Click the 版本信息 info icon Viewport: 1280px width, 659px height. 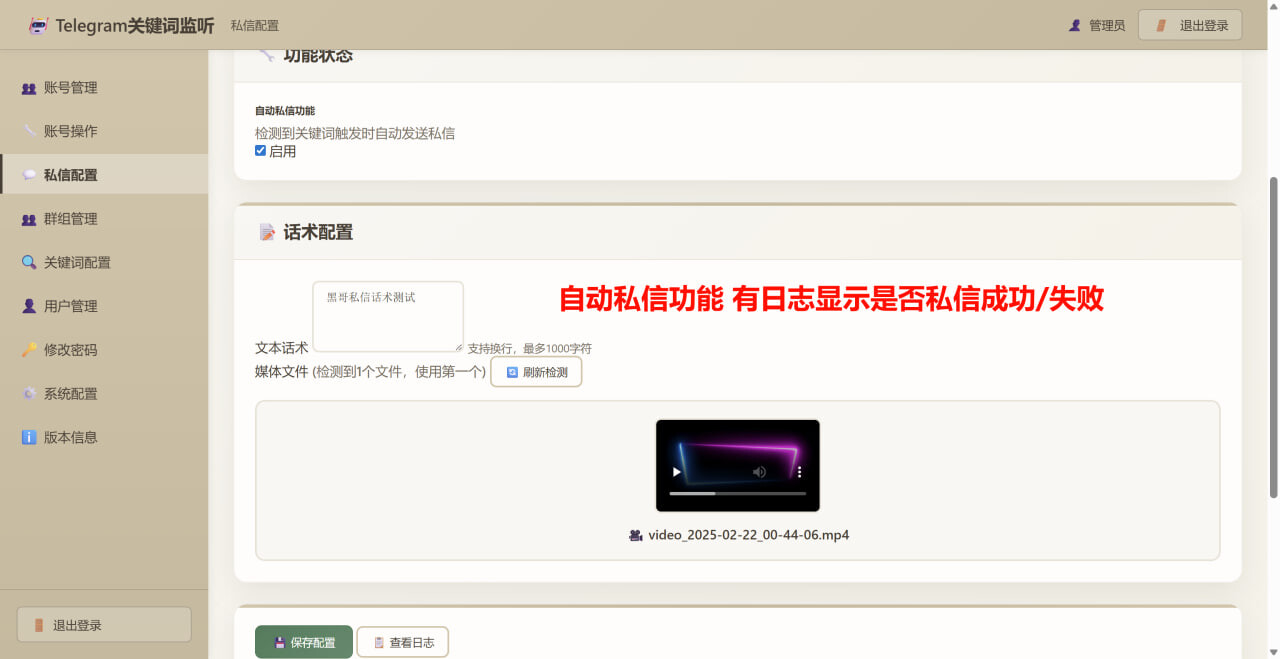29,437
